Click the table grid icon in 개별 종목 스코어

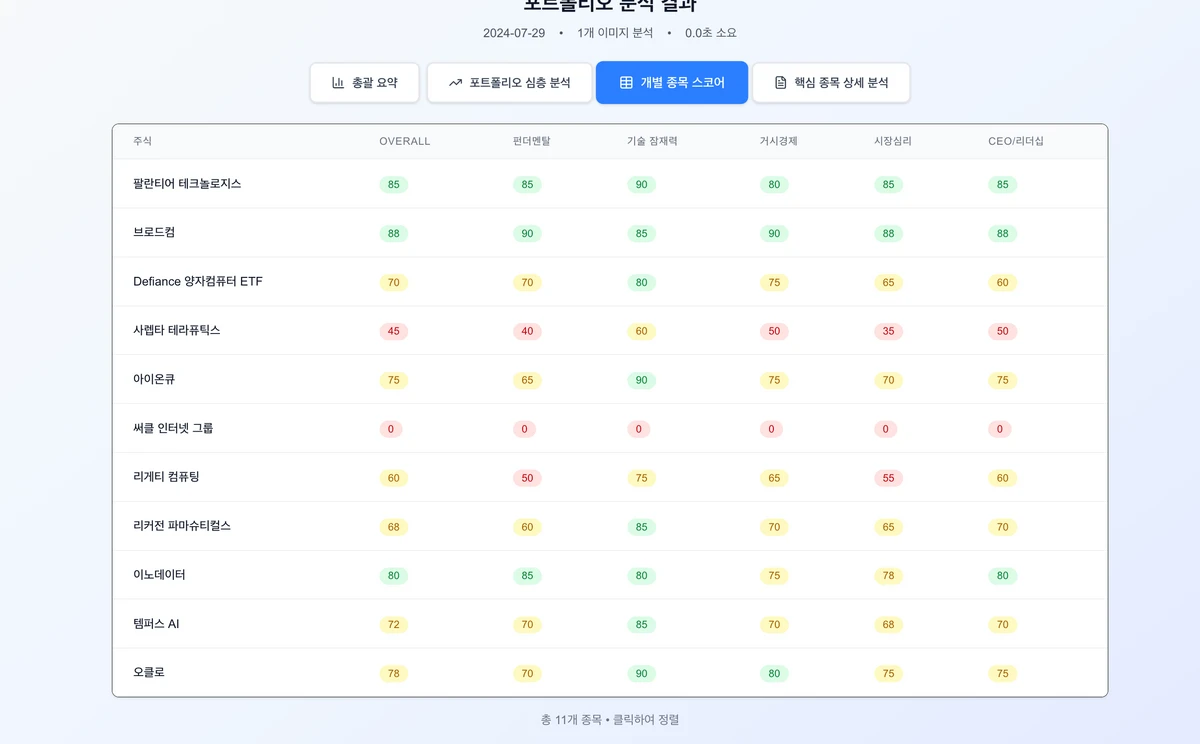(626, 83)
